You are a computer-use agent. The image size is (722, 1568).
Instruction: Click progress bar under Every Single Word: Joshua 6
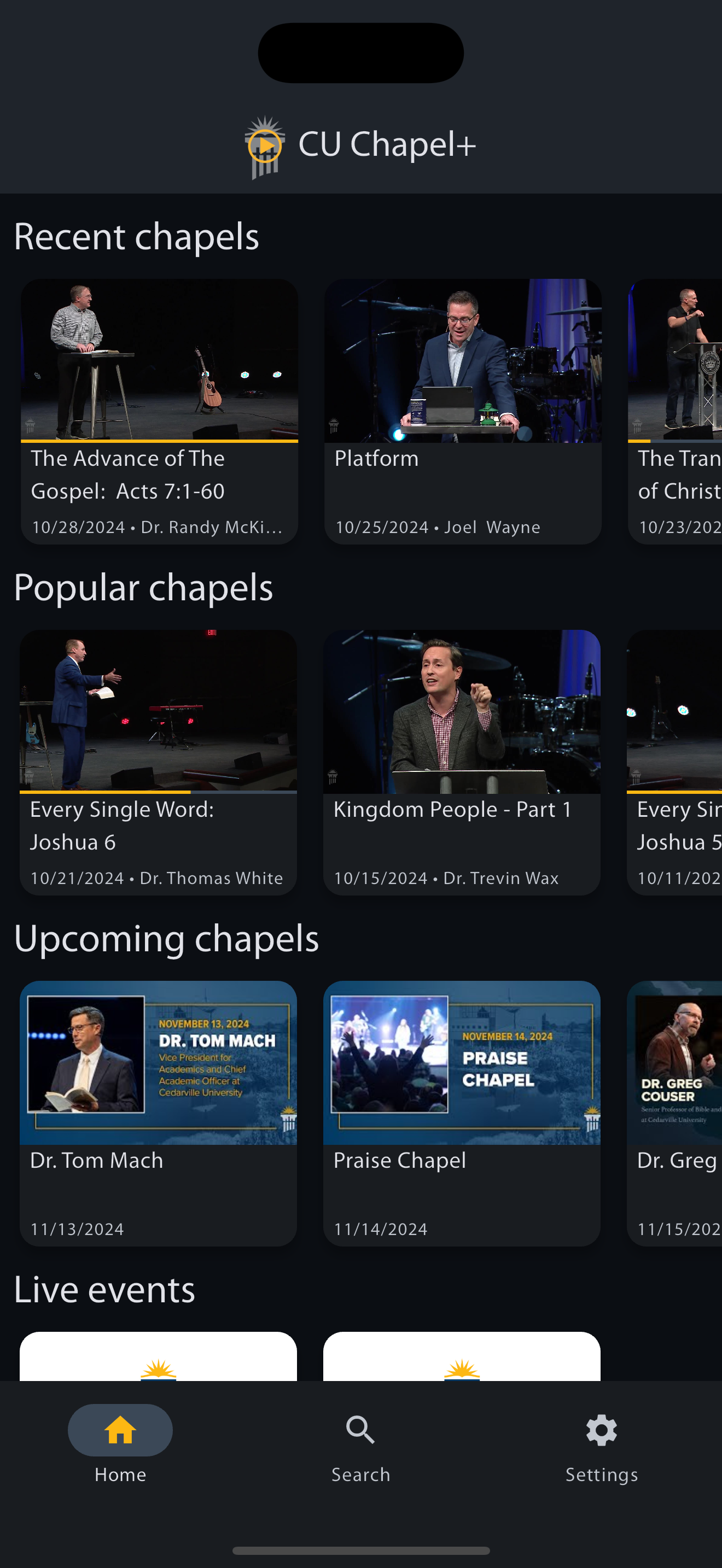click(x=158, y=792)
